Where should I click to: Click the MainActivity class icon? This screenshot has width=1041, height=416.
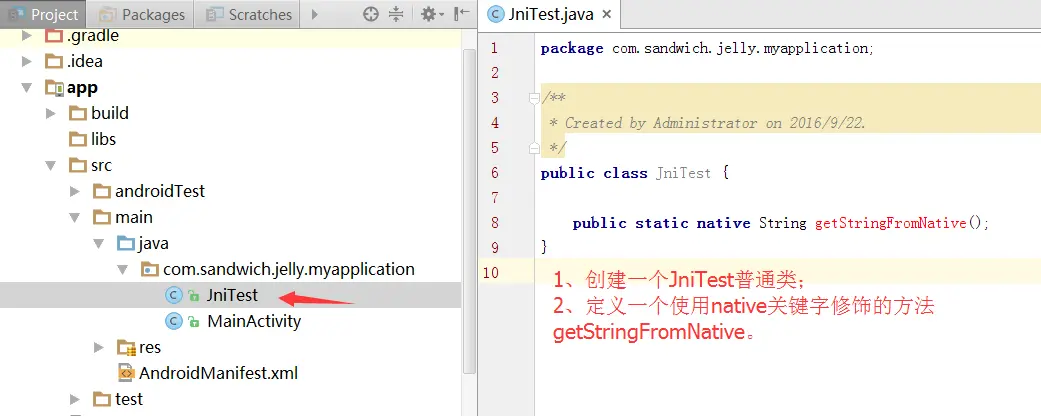point(174,321)
